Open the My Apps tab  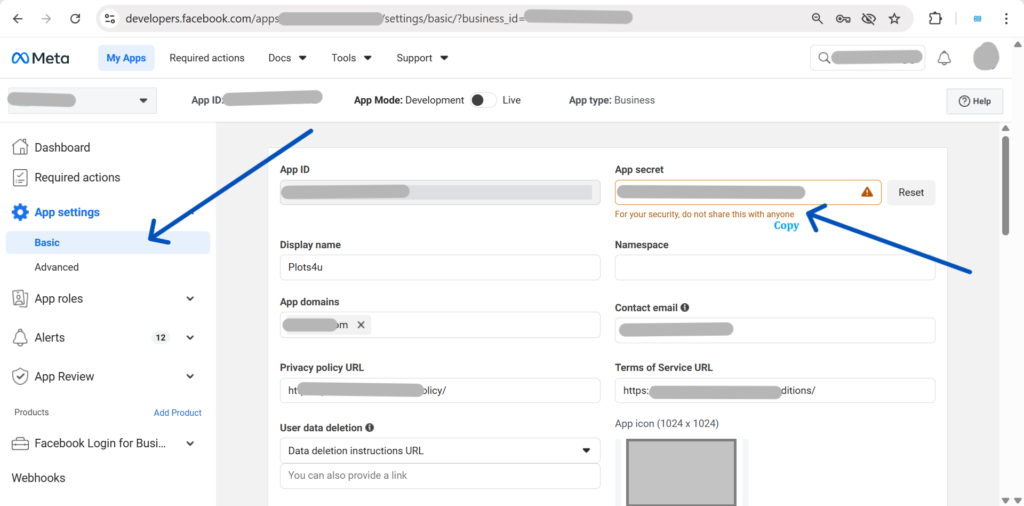(126, 58)
